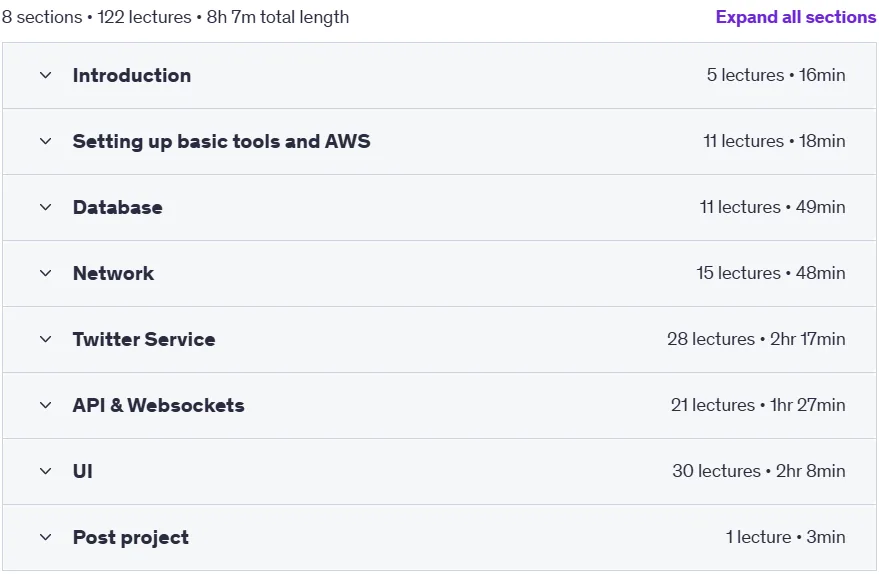
Task: Click the chevron next to Post project
Action: click(x=45, y=537)
